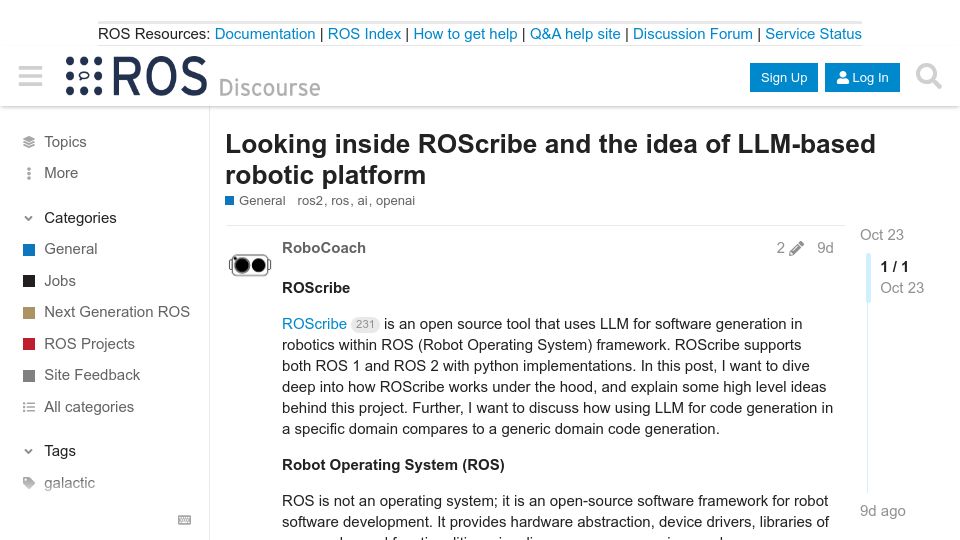Open the Discussion Forum link

692,34
